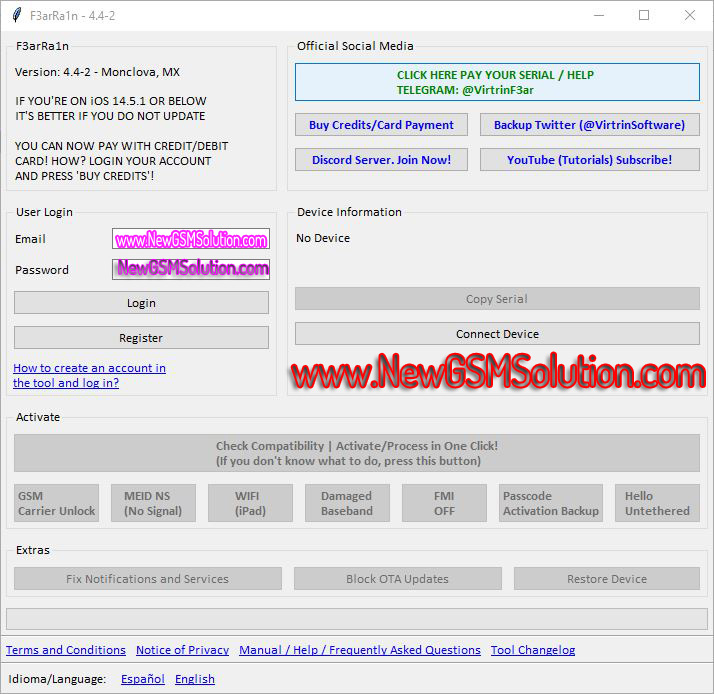The width and height of the screenshot is (714, 694).
Task: Click the pay your serial / help Telegram banner
Action: [x=497, y=82]
